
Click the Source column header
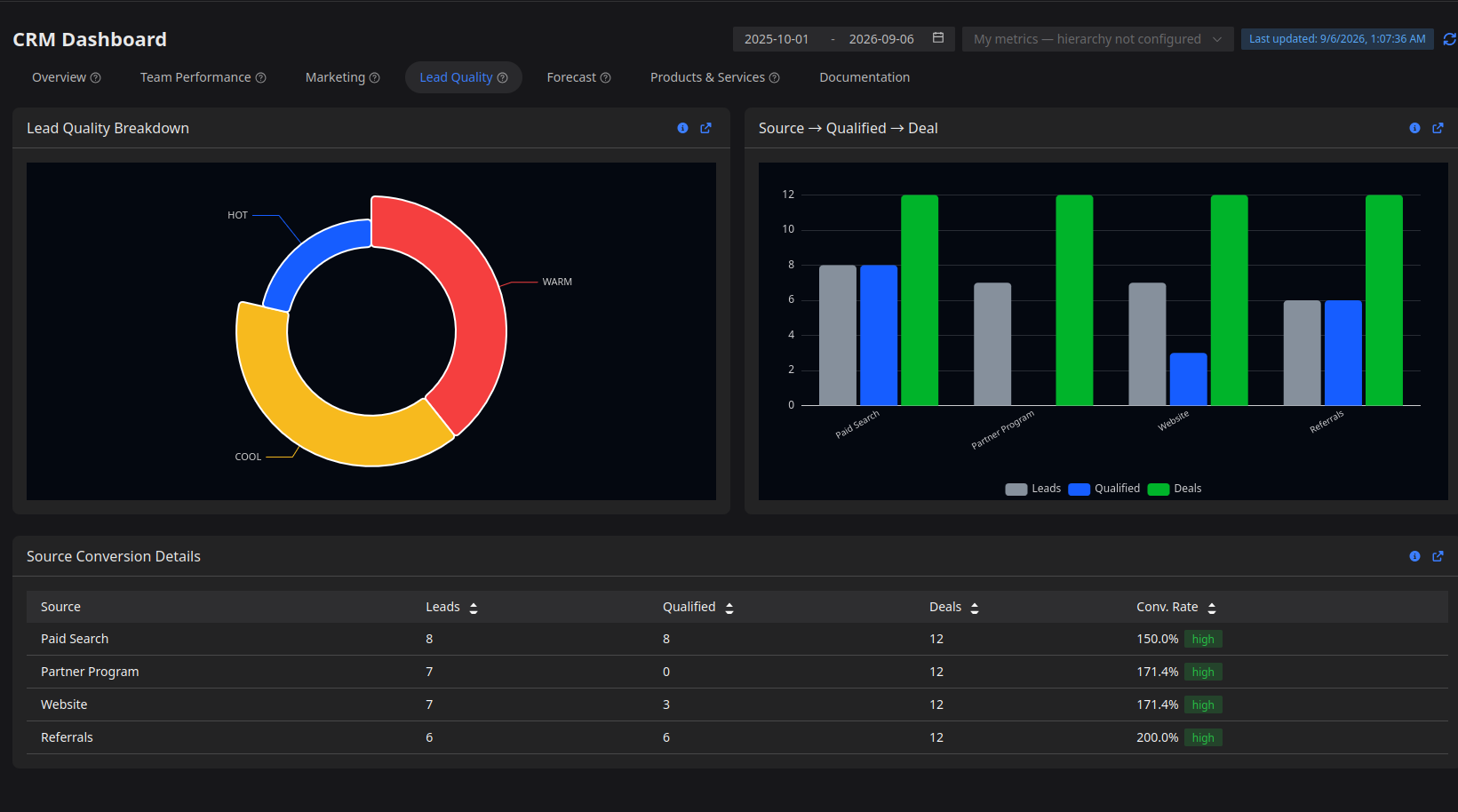pyautogui.click(x=60, y=607)
